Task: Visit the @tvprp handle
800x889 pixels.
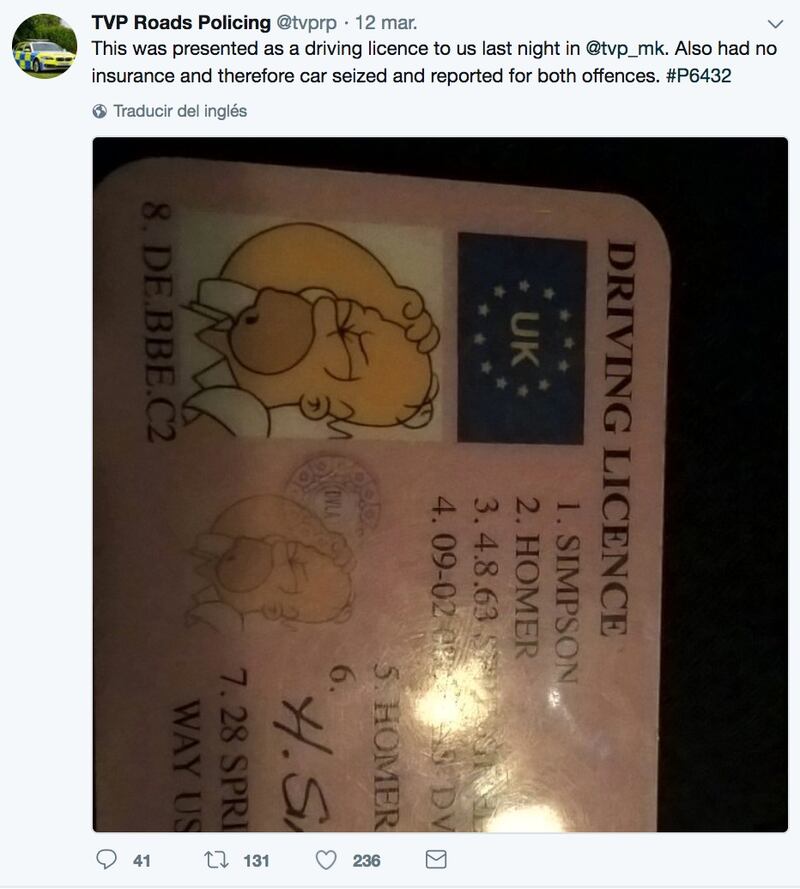Action: point(306,23)
